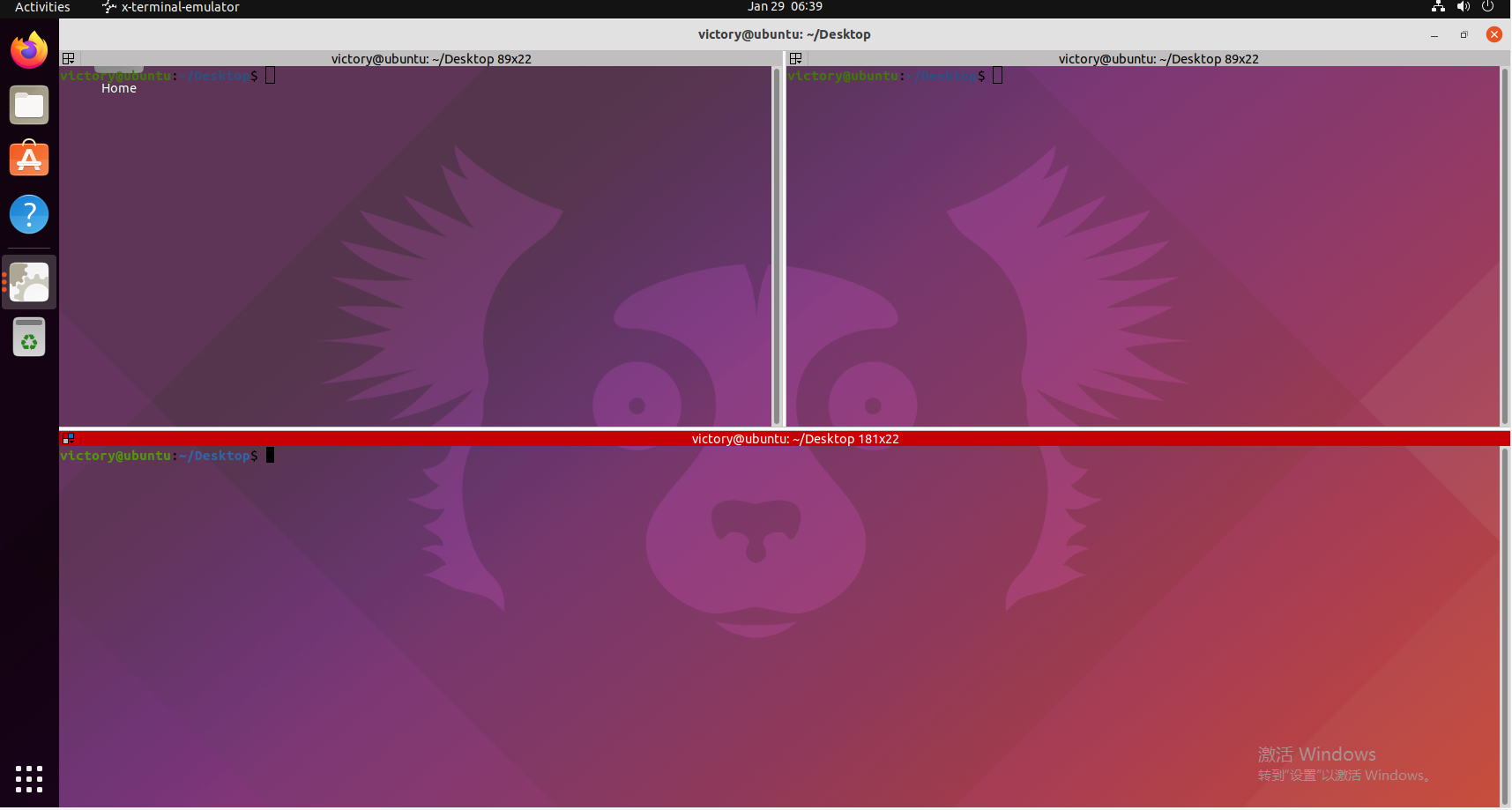Open the grouping icon of top-right terminal pane
The height and width of the screenshot is (810, 1512).
pos(796,59)
